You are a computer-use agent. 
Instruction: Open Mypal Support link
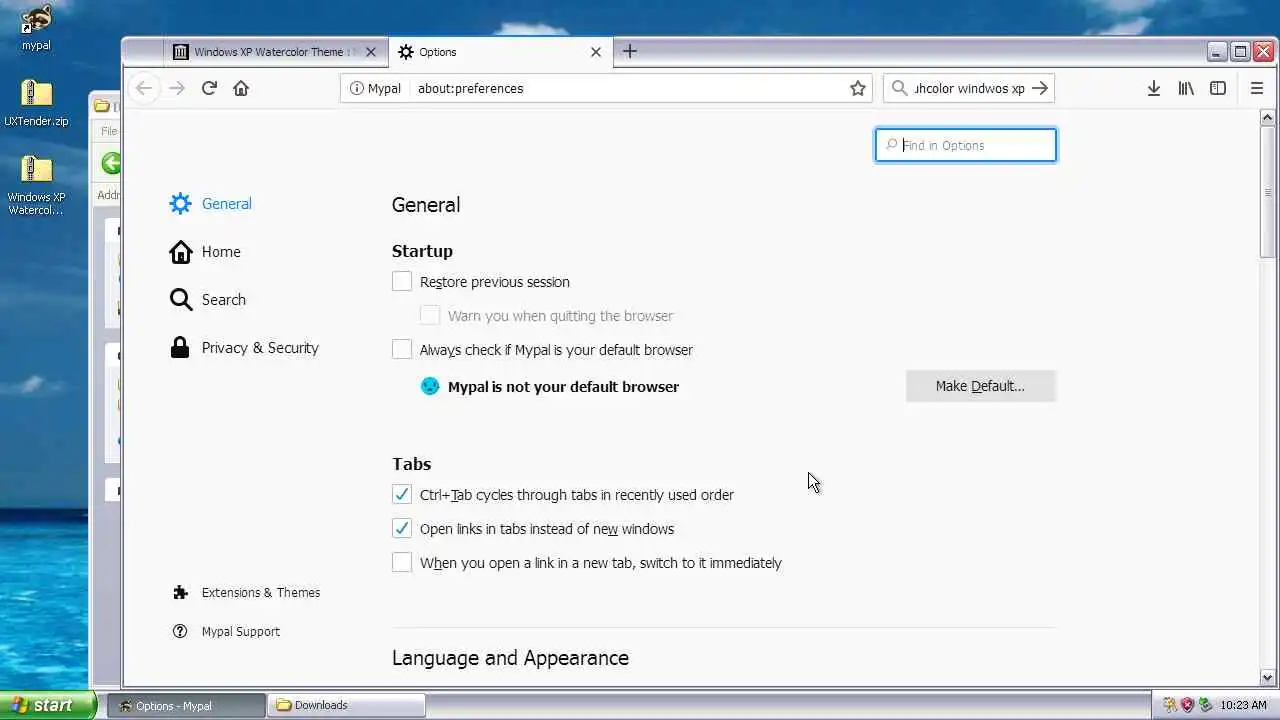point(226,632)
